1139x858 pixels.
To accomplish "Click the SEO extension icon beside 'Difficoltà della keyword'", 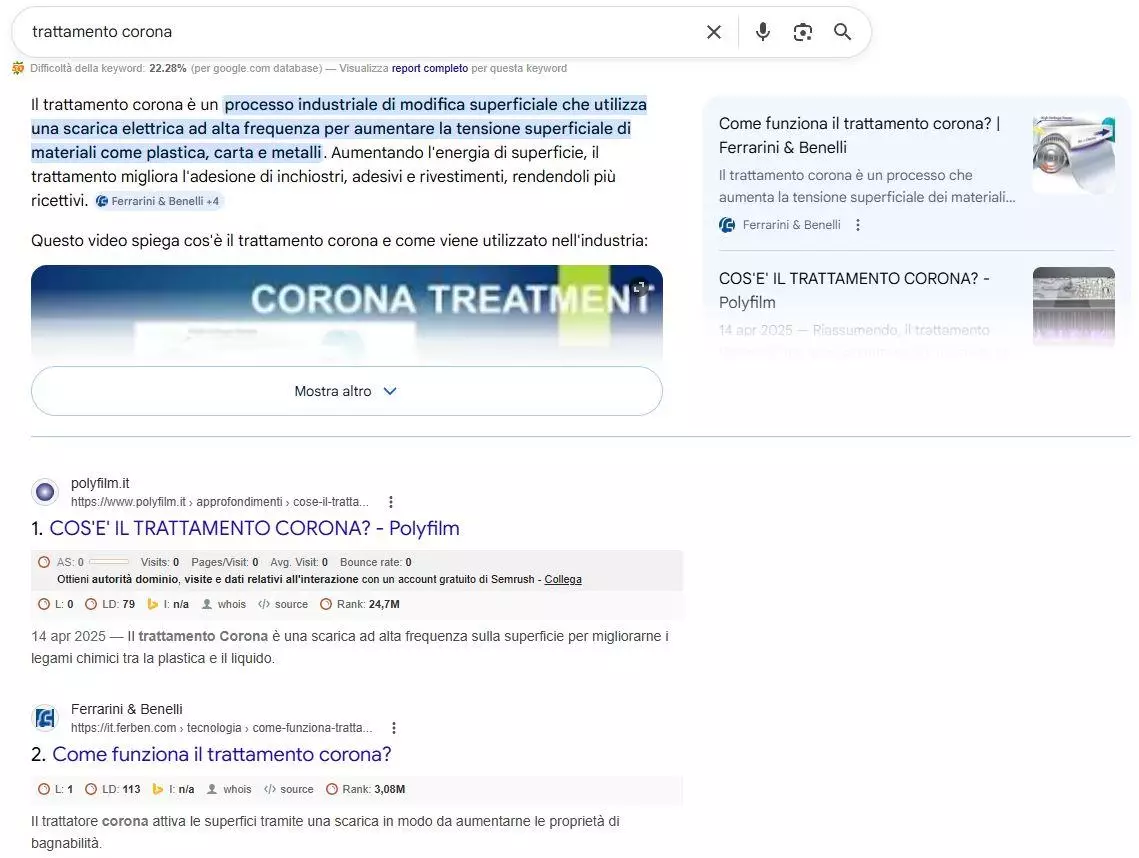I will (x=18, y=68).
